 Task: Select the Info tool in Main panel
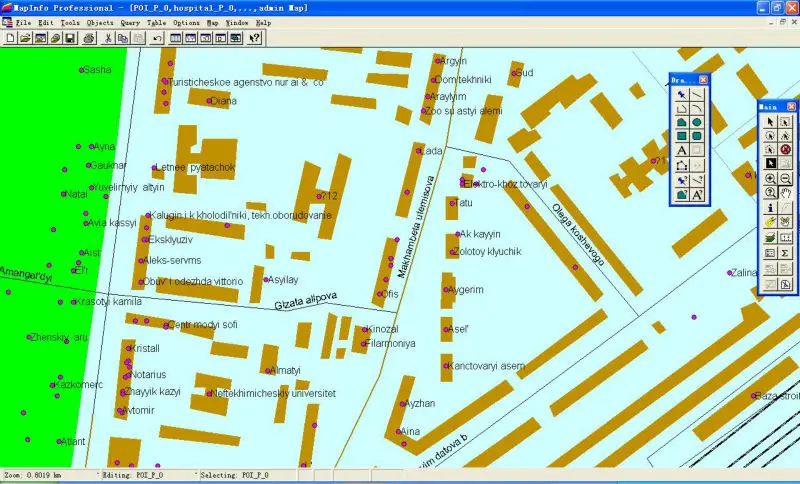pos(770,208)
